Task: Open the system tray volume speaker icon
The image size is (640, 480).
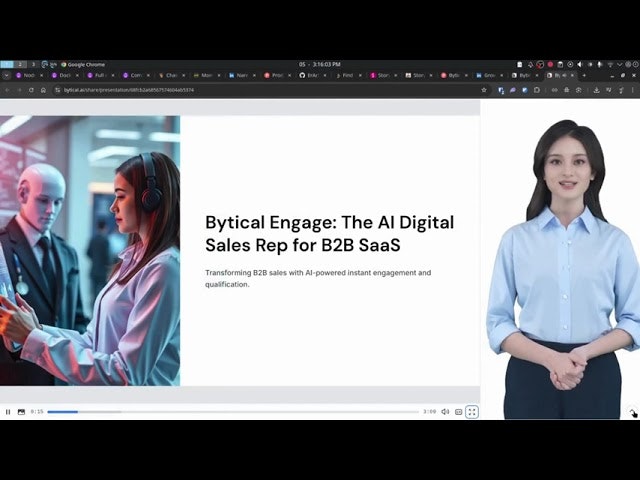Action: (580, 64)
